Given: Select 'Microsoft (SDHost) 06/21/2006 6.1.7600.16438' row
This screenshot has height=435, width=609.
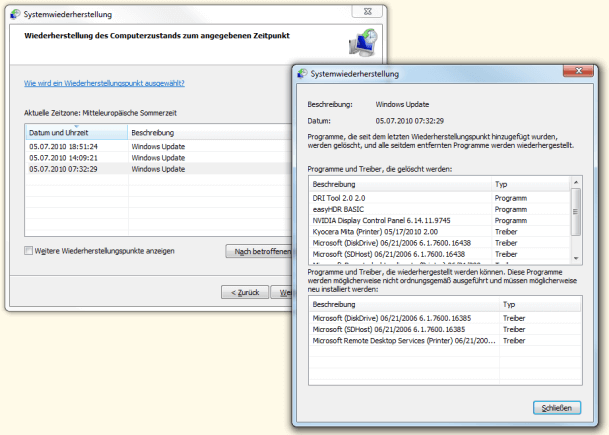Looking at the screenshot, I should (440, 254).
